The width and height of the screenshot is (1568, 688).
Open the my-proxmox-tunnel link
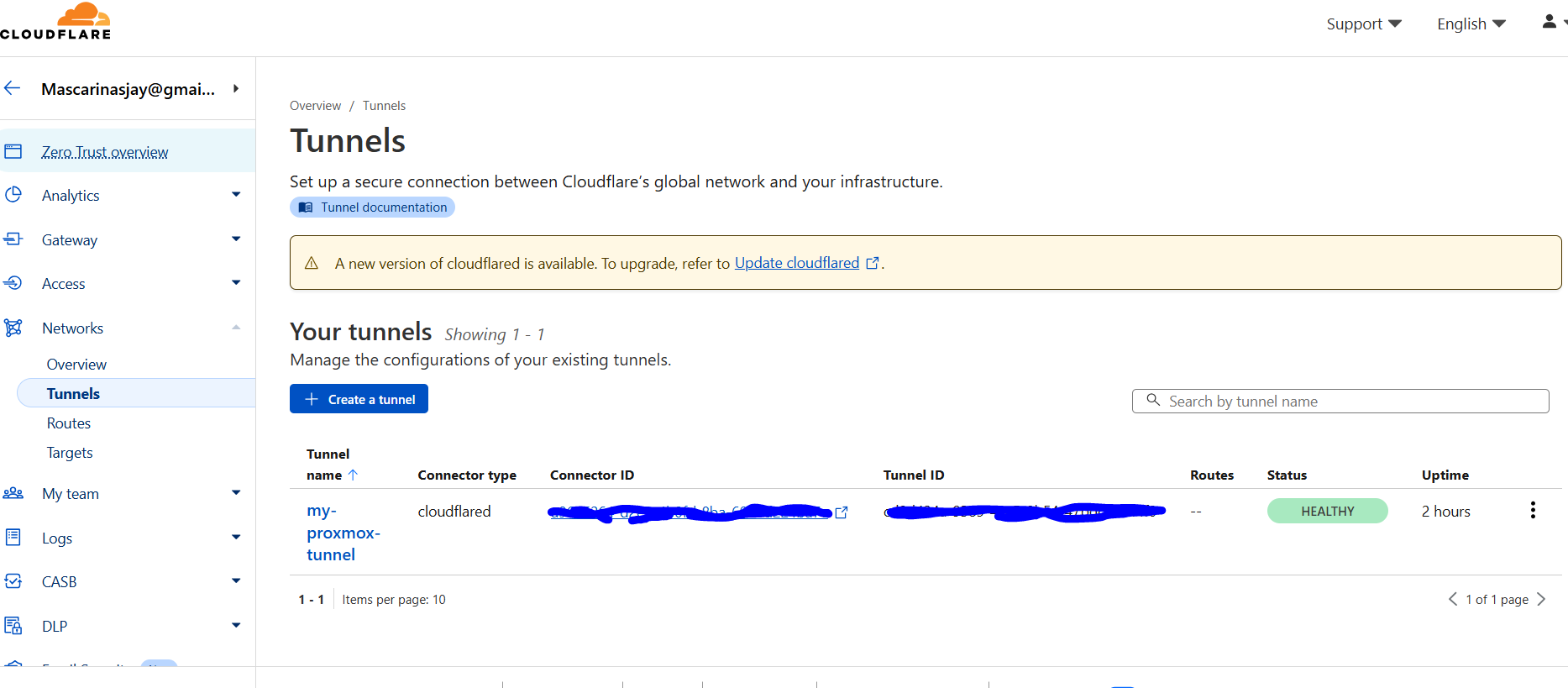click(x=343, y=533)
